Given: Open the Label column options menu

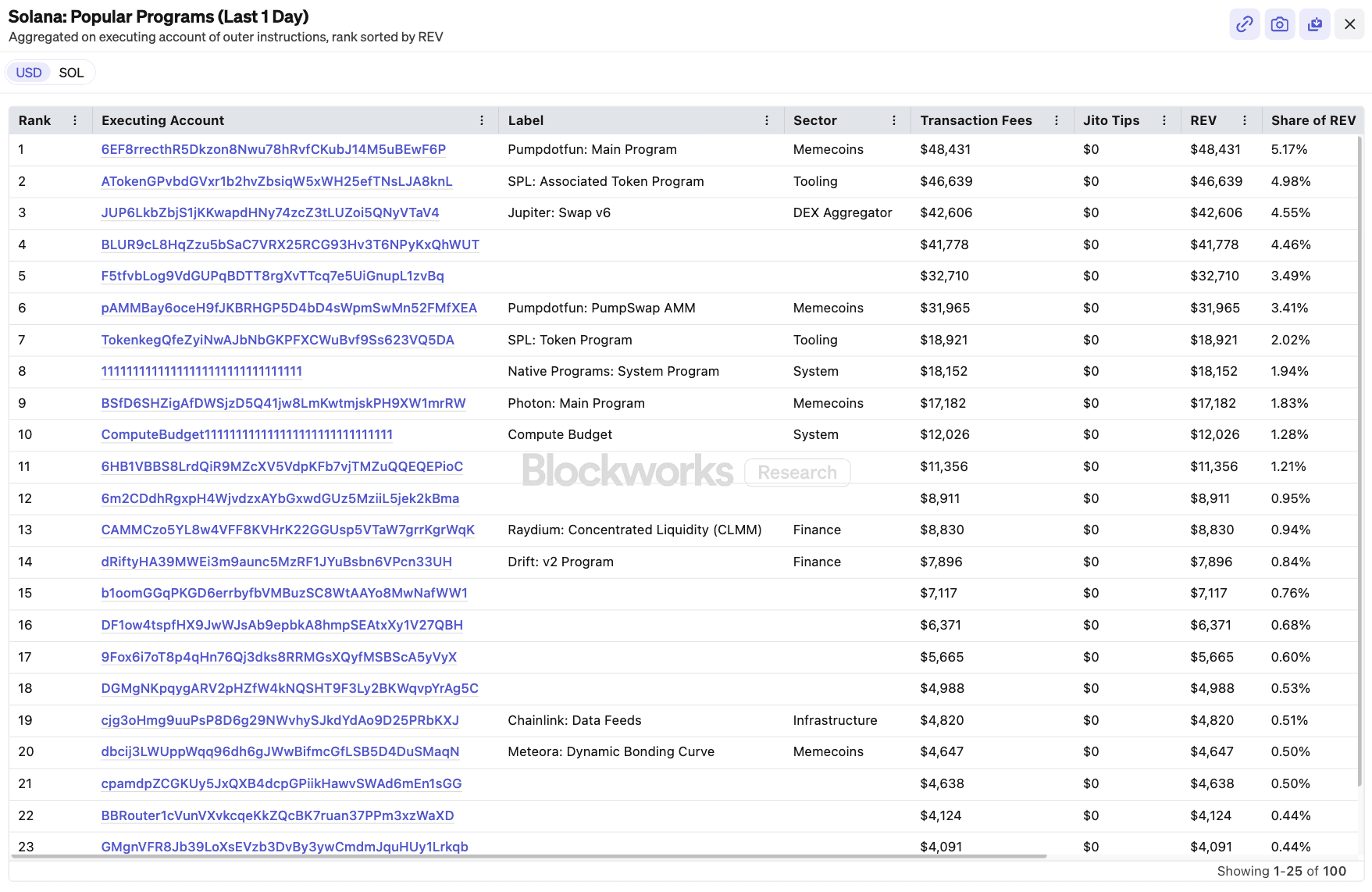Looking at the screenshot, I should 767,120.
